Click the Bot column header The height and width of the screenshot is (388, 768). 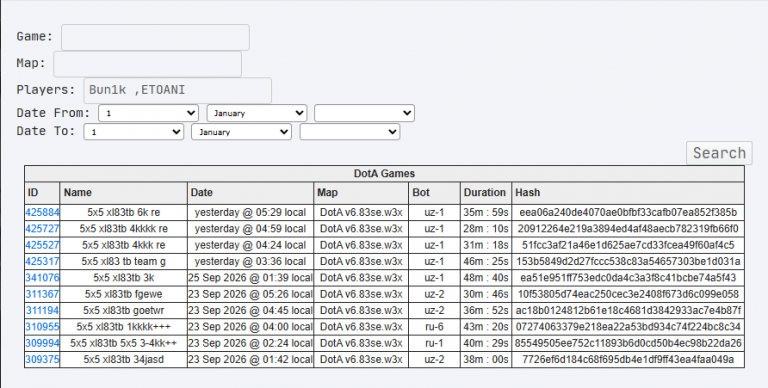(434, 193)
